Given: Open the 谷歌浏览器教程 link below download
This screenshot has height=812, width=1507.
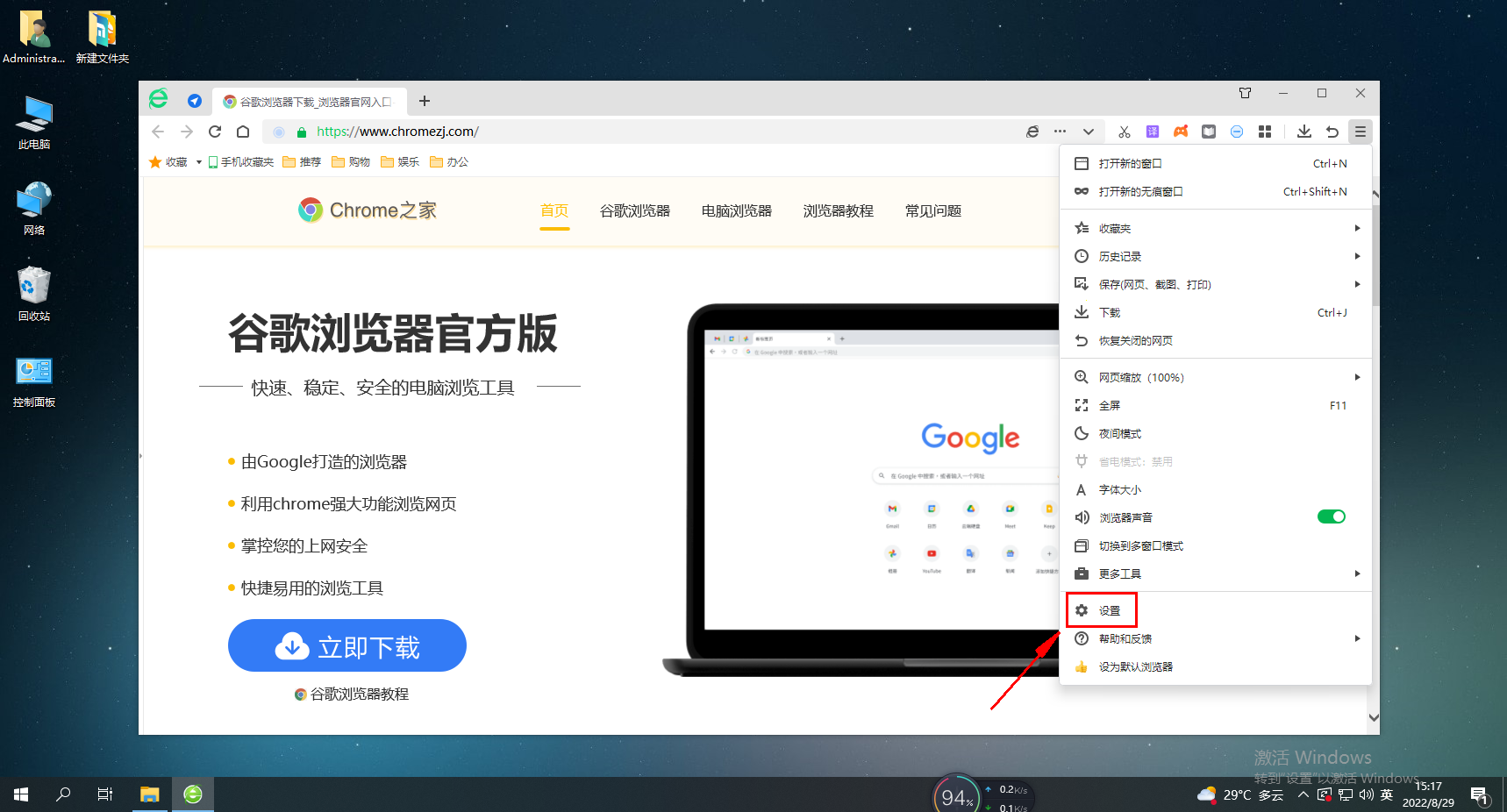Looking at the screenshot, I should click(x=352, y=694).
